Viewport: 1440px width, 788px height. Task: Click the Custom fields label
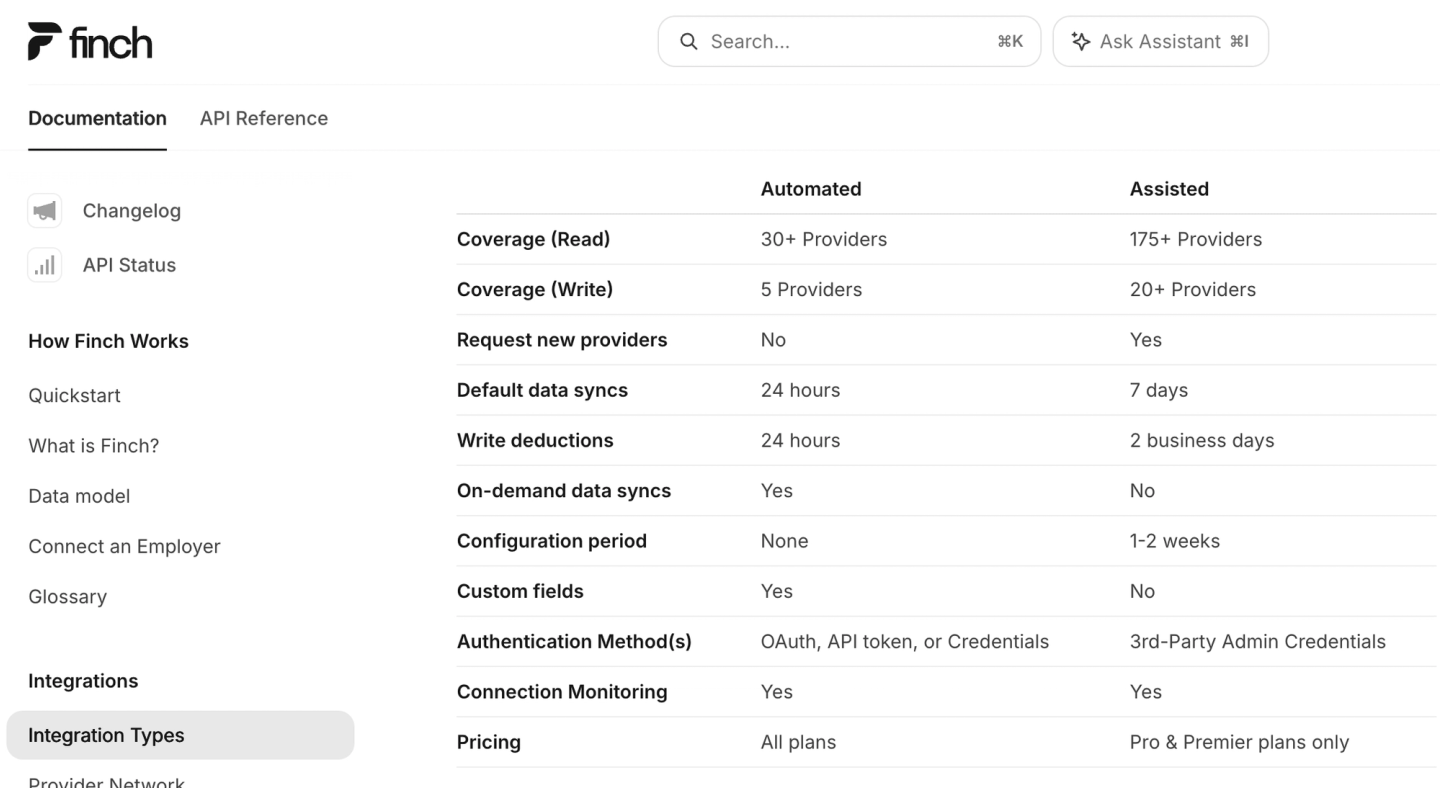(520, 591)
